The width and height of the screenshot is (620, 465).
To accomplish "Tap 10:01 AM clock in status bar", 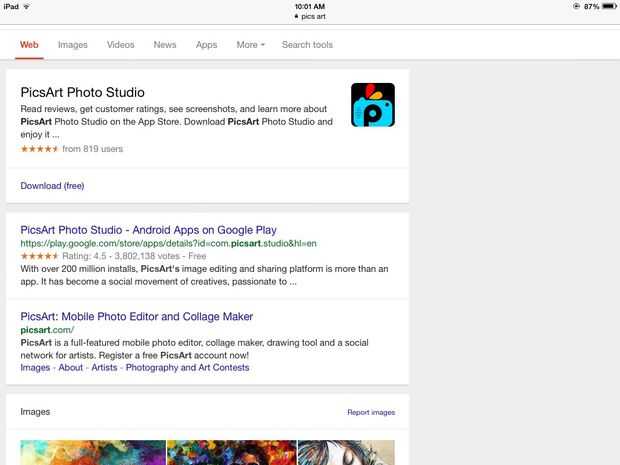I will [310, 6].
